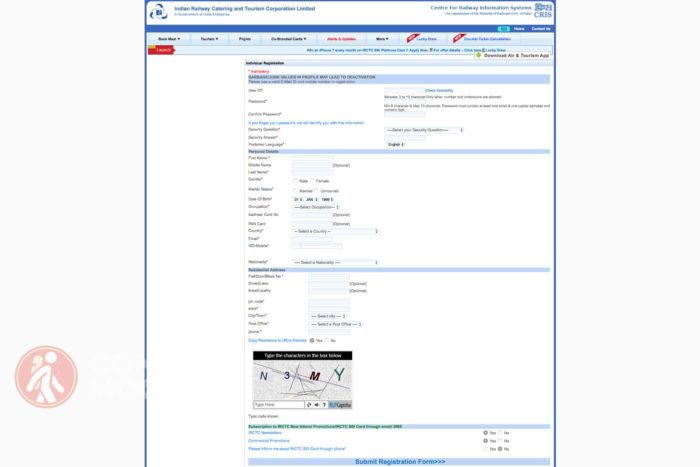Click the Email input field
700x467 pixels.
312,239
